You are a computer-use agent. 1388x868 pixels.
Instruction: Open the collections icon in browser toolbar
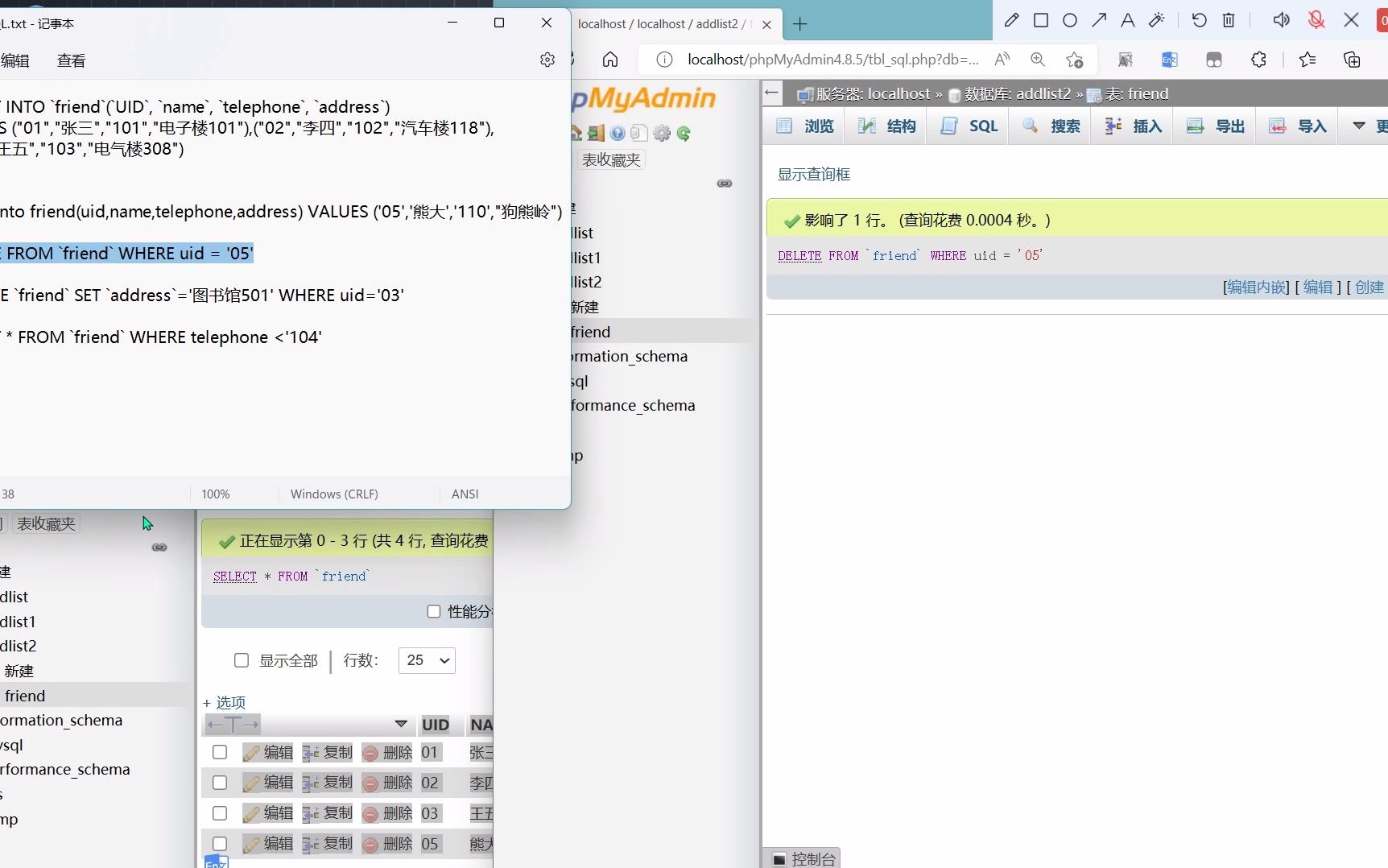click(x=1352, y=60)
